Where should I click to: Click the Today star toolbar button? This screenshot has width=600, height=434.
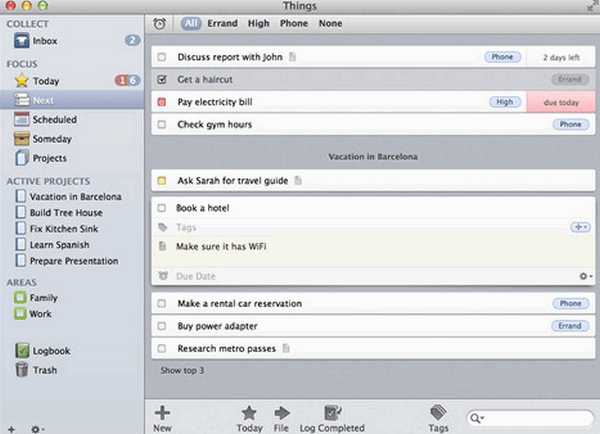(249, 413)
